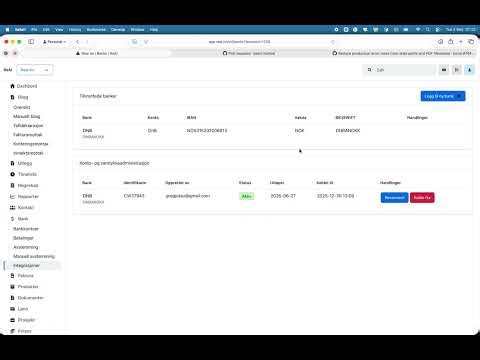Viewport: 480px width, 360px height.
Task: Click the Bank dollar icon
Action: [x=12, y=219]
